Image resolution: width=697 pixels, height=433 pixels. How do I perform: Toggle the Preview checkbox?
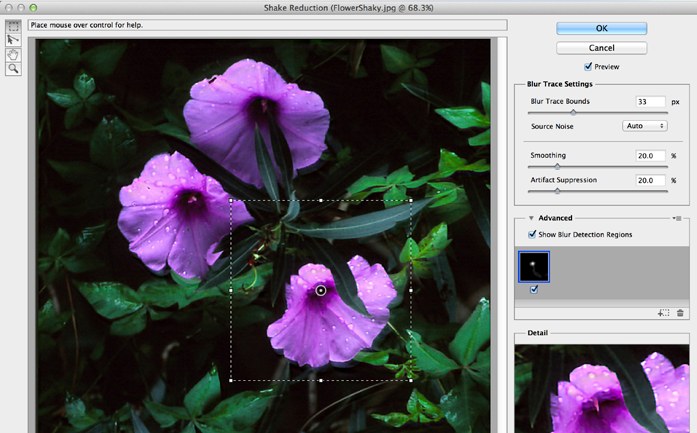588,66
